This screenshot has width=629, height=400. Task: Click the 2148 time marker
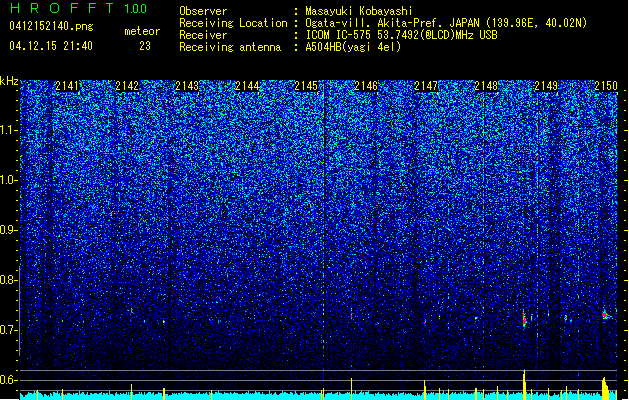click(x=486, y=86)
